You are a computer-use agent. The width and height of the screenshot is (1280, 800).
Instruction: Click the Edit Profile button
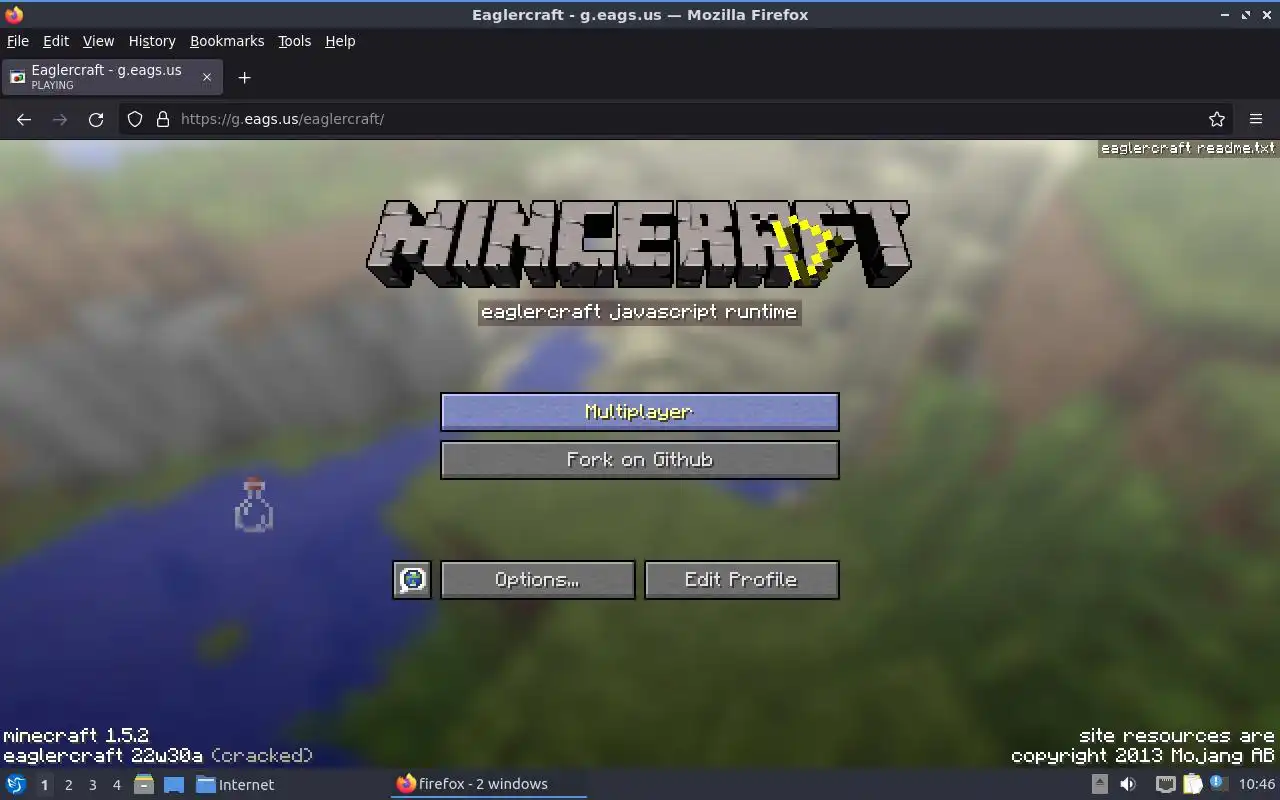(x=741, y=580)
